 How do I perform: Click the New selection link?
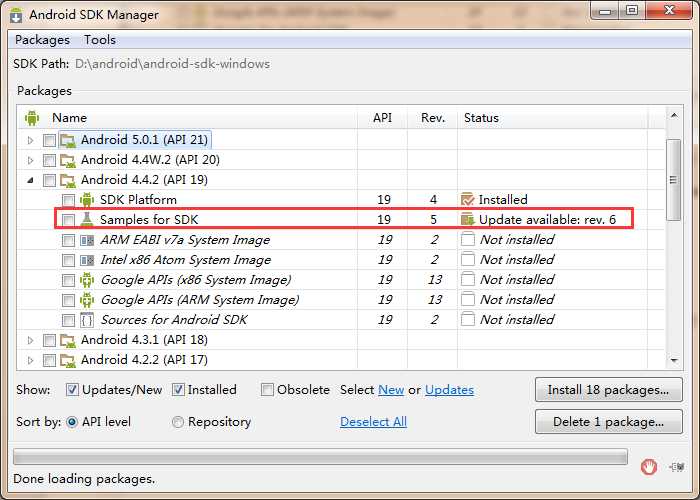[391, 390]
